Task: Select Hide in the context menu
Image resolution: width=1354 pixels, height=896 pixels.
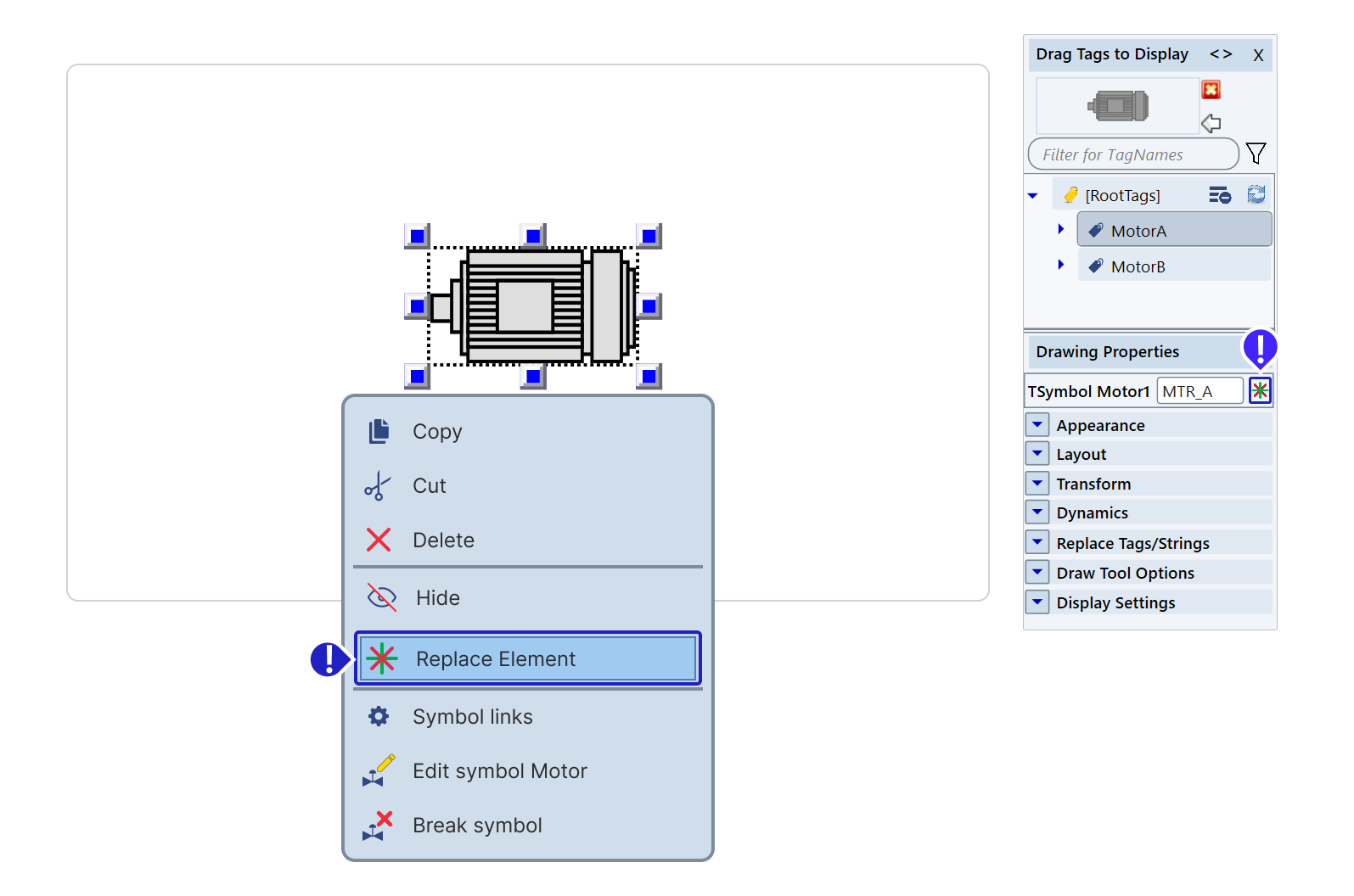Action: click(438, 598)
